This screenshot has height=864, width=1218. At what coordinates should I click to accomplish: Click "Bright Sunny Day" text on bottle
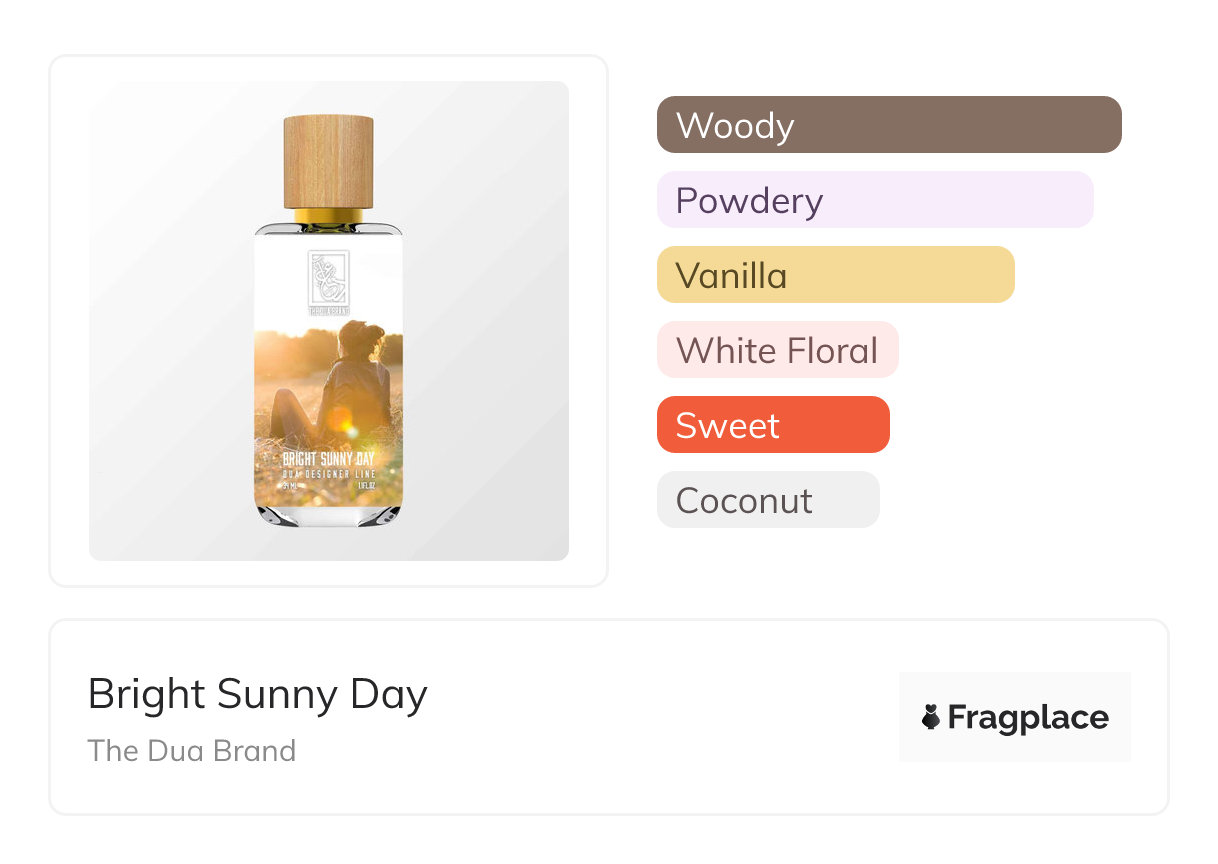tap(328, 459)
